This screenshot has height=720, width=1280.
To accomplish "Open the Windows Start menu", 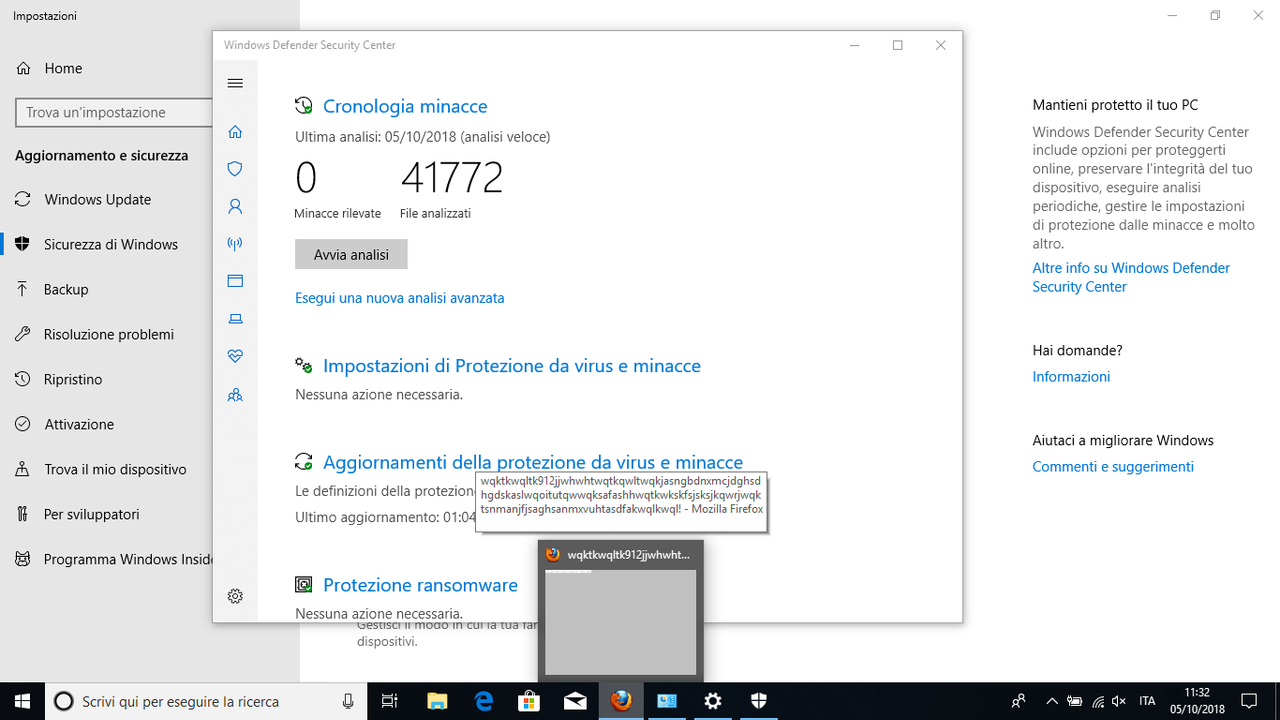I will 22,701.
